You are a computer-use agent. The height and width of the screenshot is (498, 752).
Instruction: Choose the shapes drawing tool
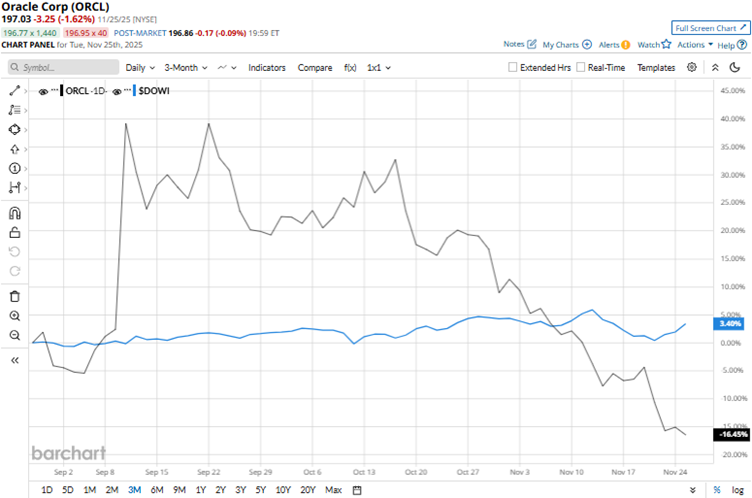click(14, 130)
